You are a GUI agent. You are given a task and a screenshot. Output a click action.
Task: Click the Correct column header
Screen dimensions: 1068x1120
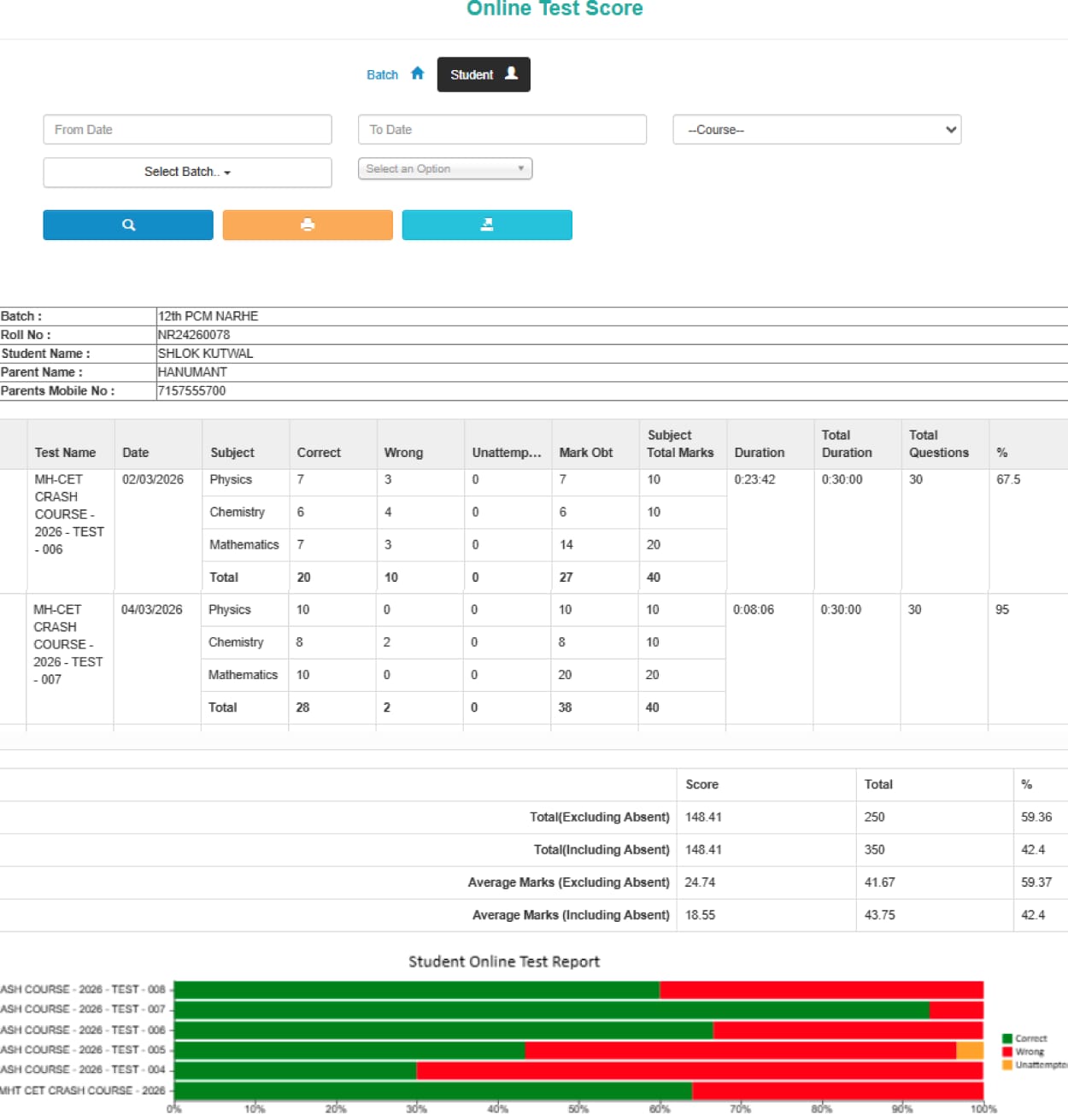[319, 453]
